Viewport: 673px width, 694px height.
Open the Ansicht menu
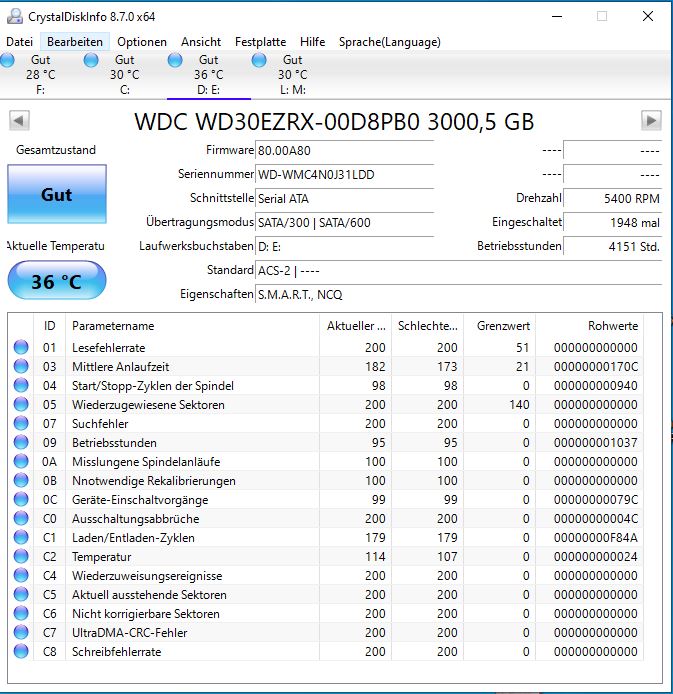point(201,42)
